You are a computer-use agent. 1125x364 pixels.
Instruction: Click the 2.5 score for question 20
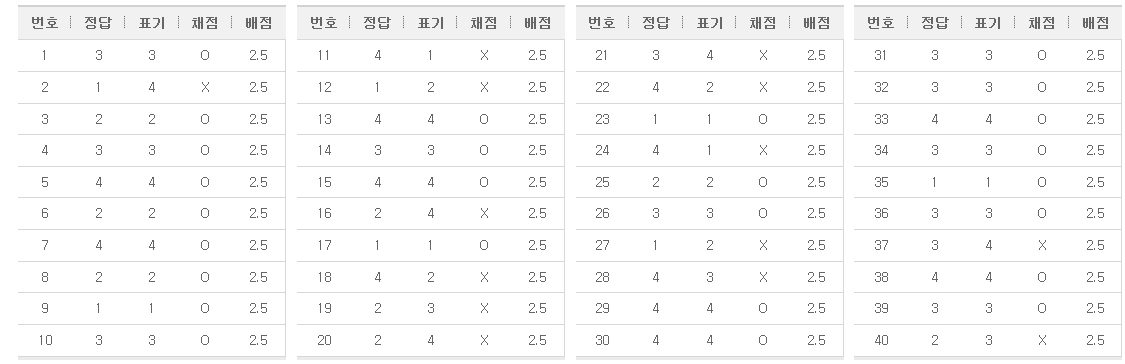pos(537,340)
